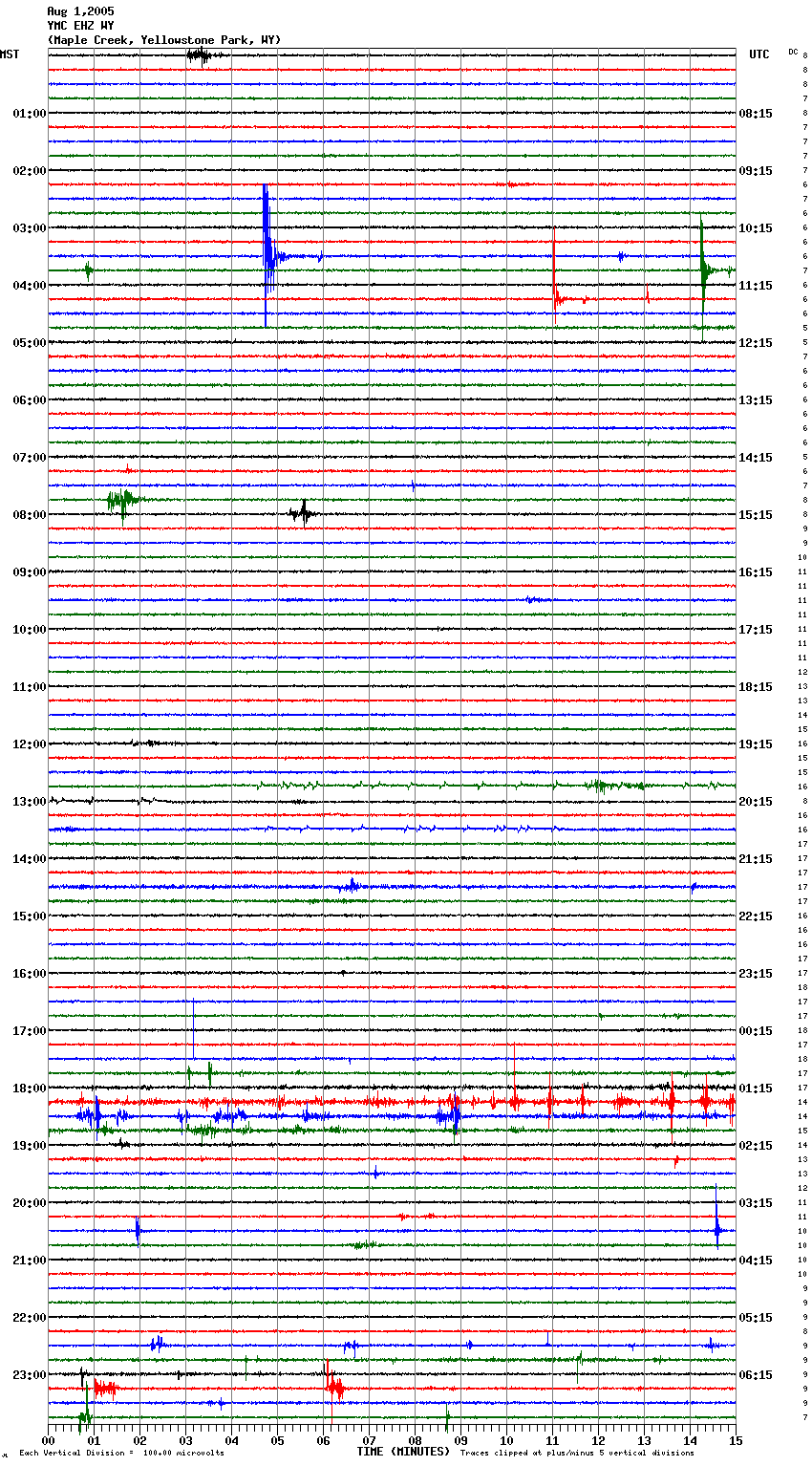The height and width of the screenshot is (1466, 812).
Task: Click the '16:15' UTC time label
Action: pos(756,572)
